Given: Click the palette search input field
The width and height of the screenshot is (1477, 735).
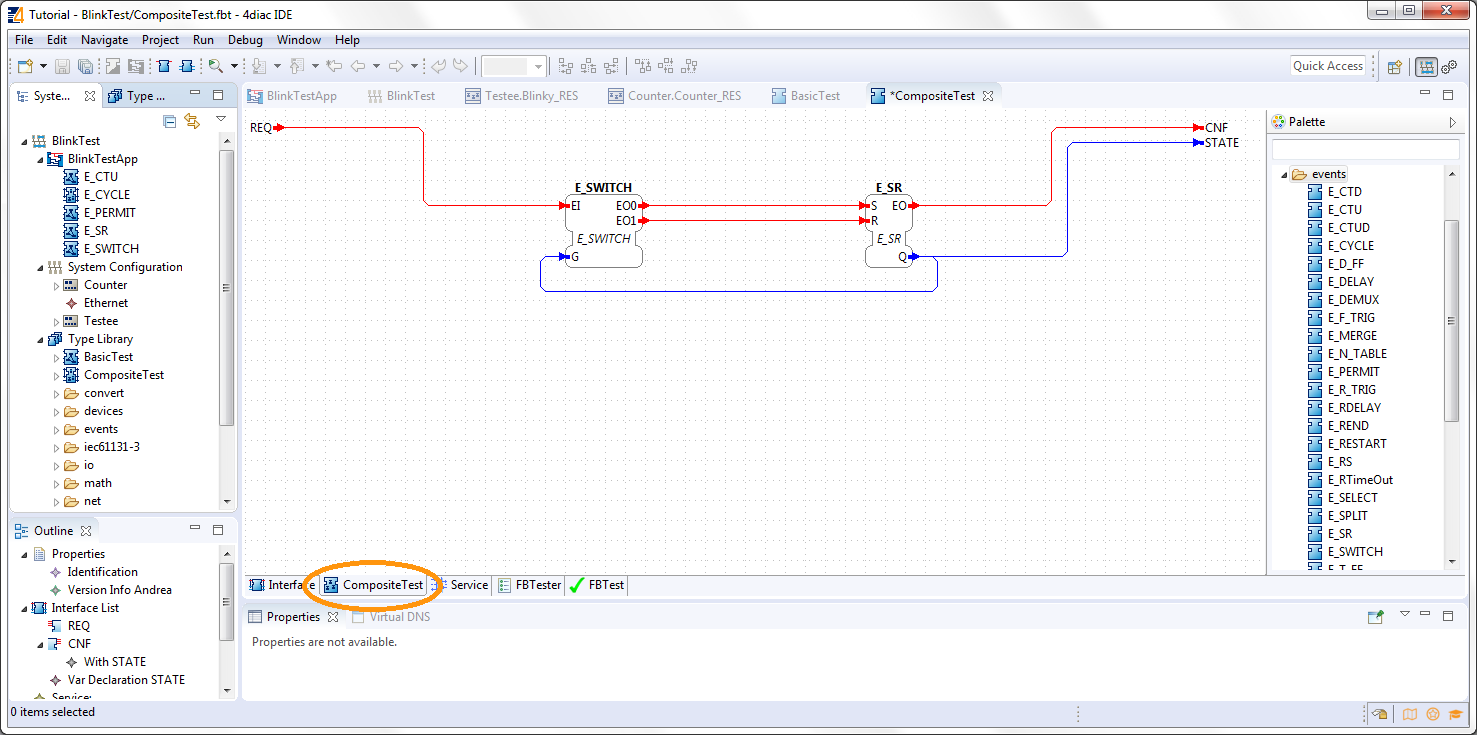Looking at the screenshot, I should coord(1366,148).
